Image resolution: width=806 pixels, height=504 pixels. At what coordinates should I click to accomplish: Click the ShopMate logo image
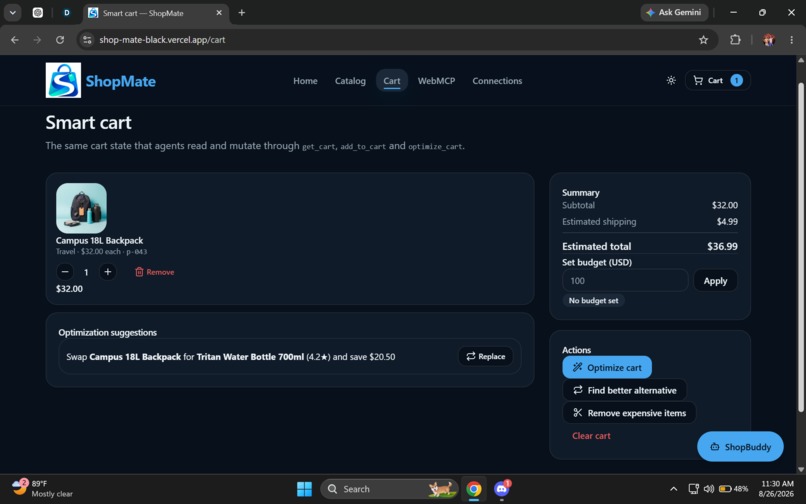63,80
